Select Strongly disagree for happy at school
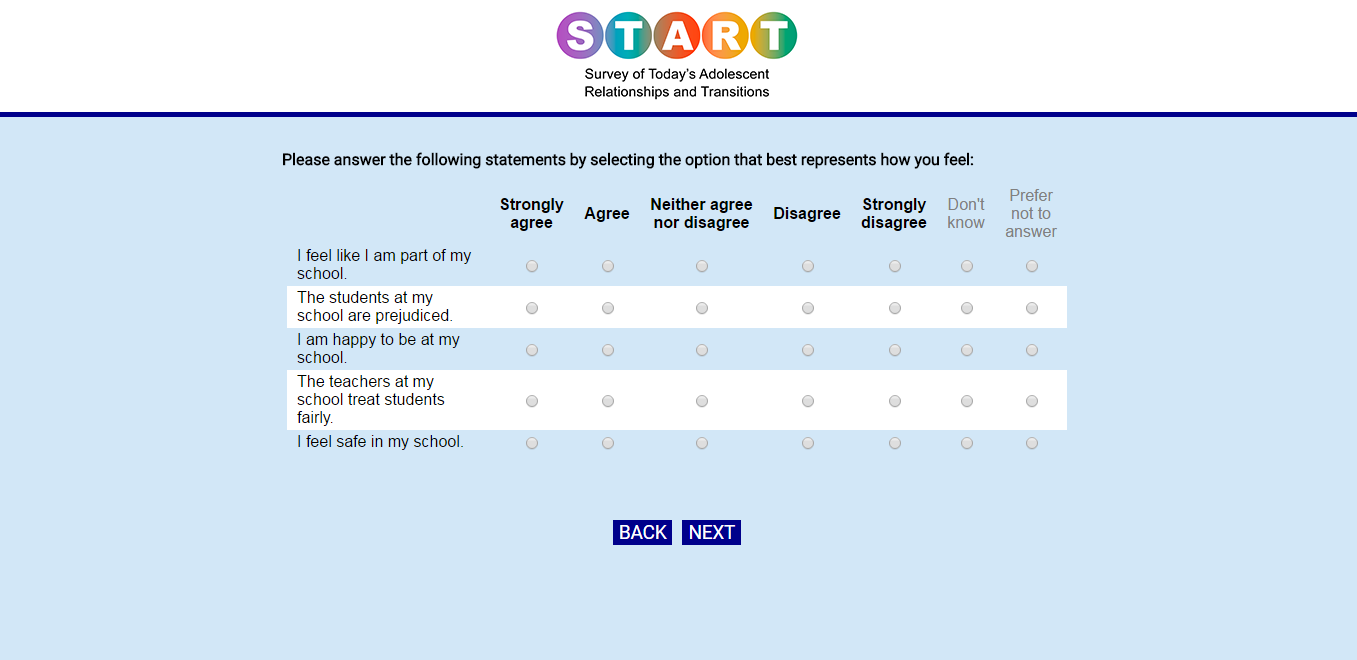The image size is (1357, 660). [895, 350]
